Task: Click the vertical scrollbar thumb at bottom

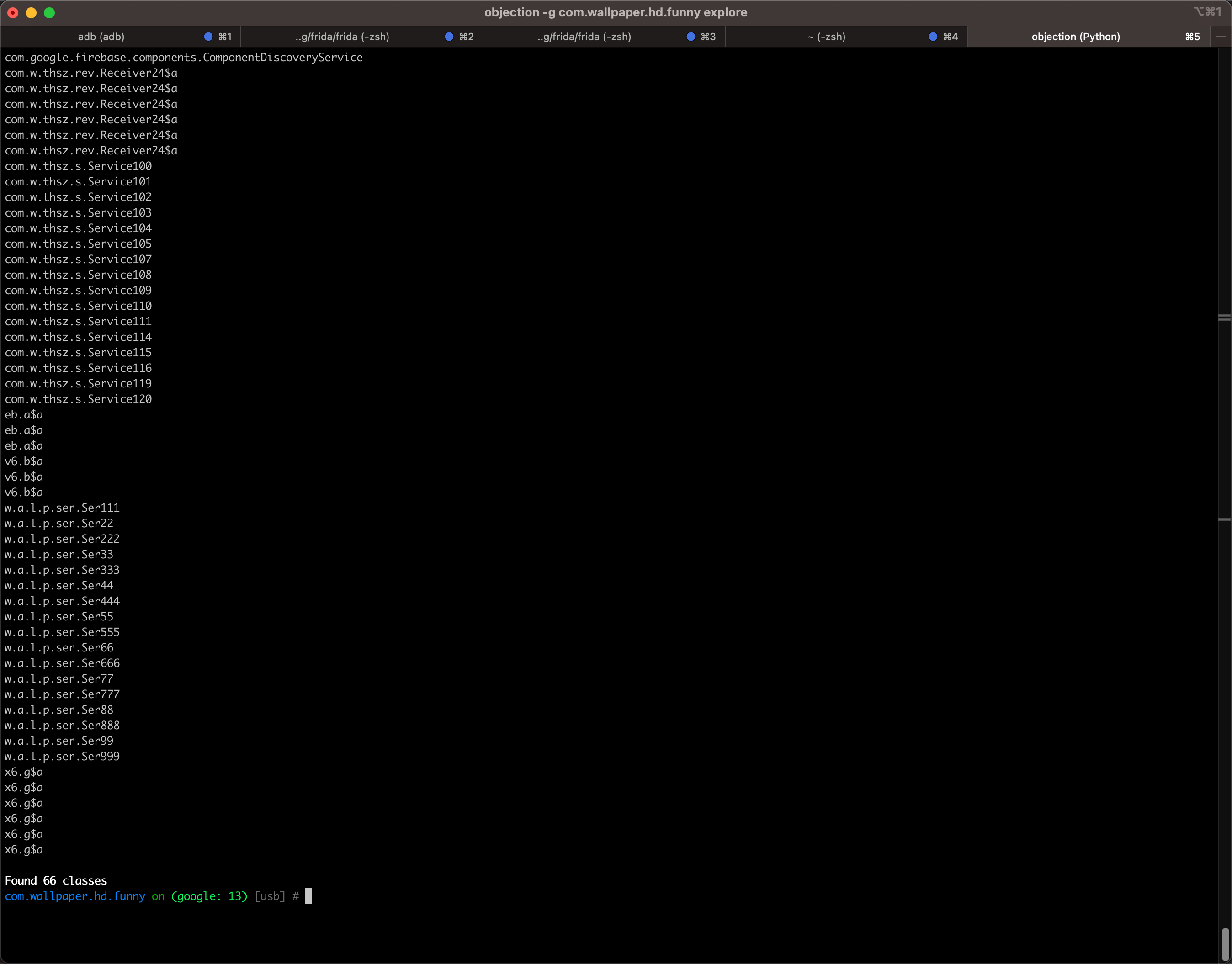Action: pyautogui.click(x=1225, y=944)
